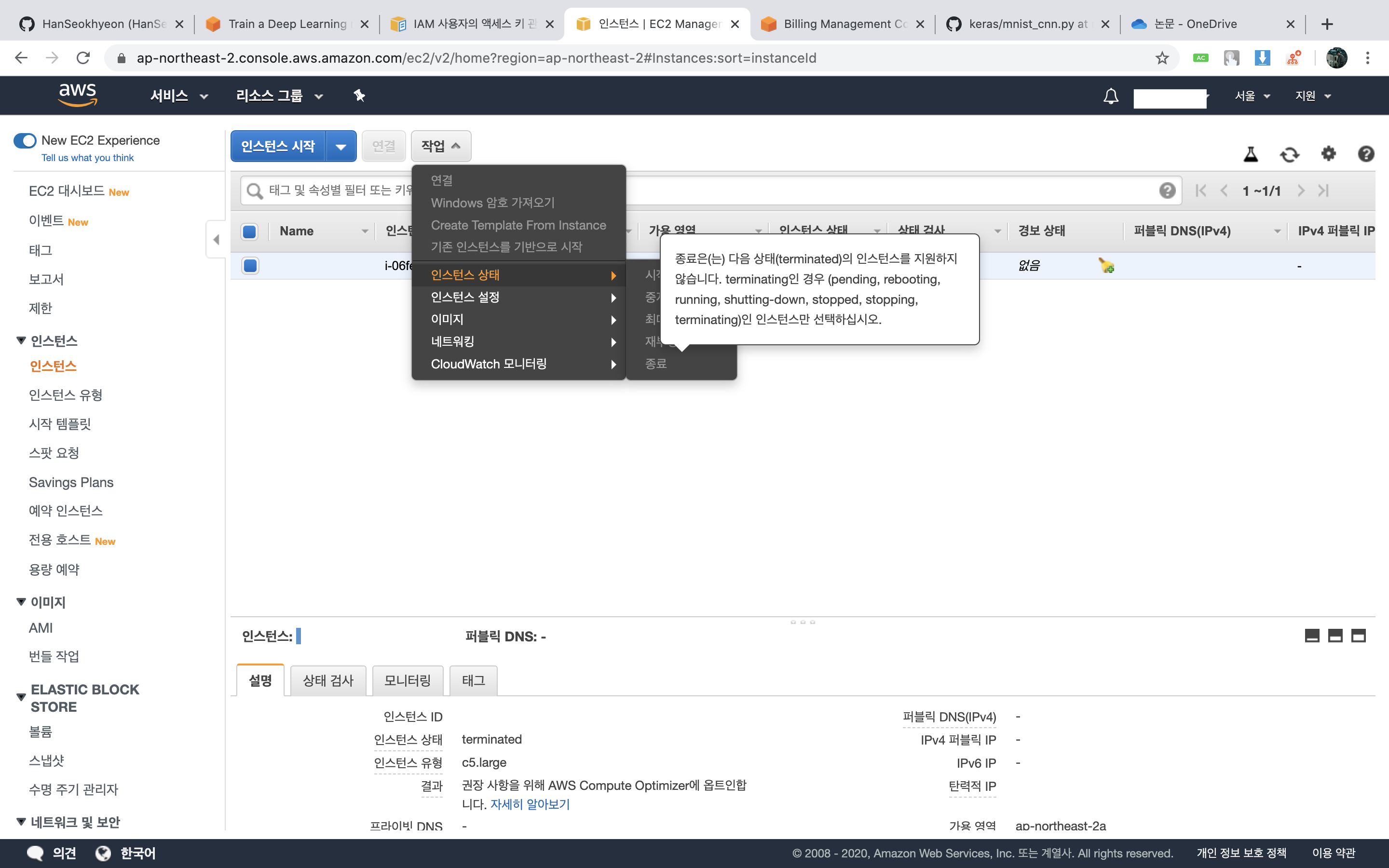
Task: Toggle the select-all checkbox in table header
Action: coord(250,231)
